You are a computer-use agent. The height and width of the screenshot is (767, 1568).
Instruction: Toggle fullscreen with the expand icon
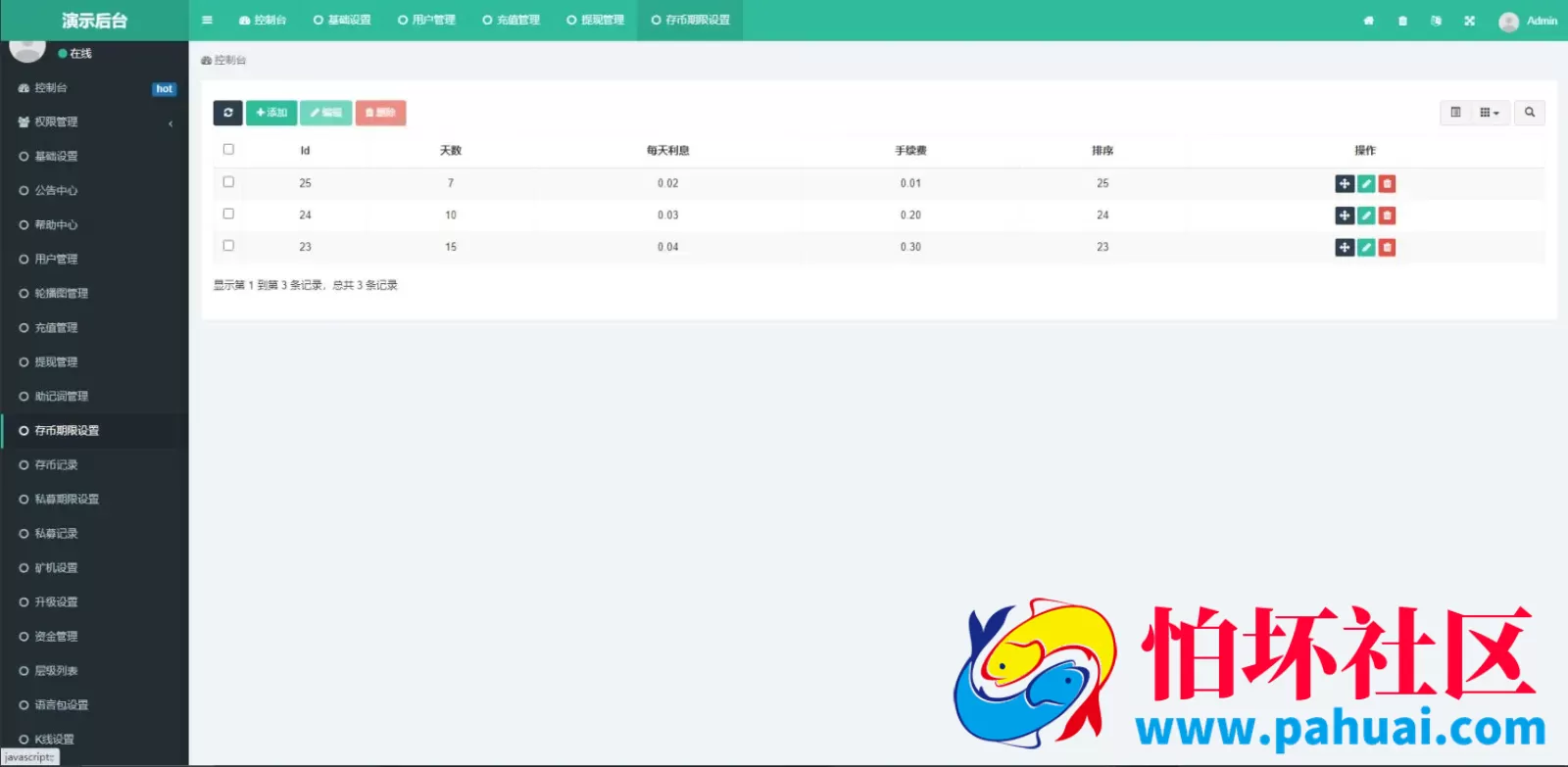pyautogui.click(x=1469, y=21)
